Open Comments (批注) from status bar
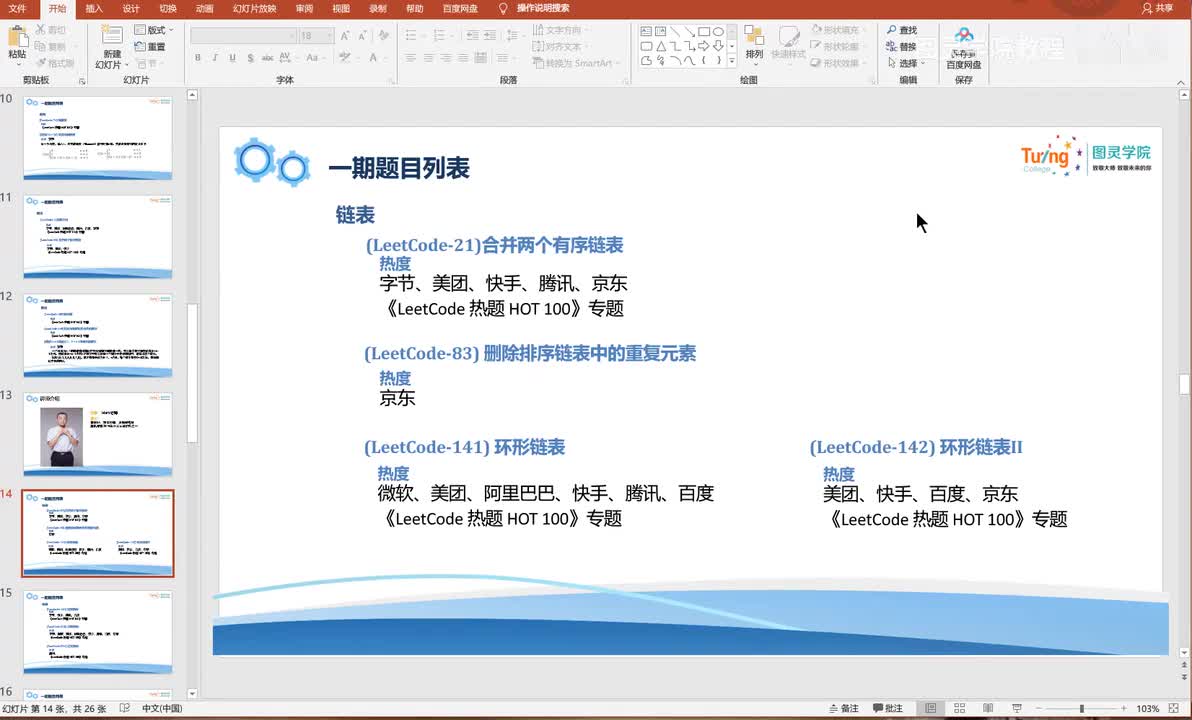 coord(888,709)
